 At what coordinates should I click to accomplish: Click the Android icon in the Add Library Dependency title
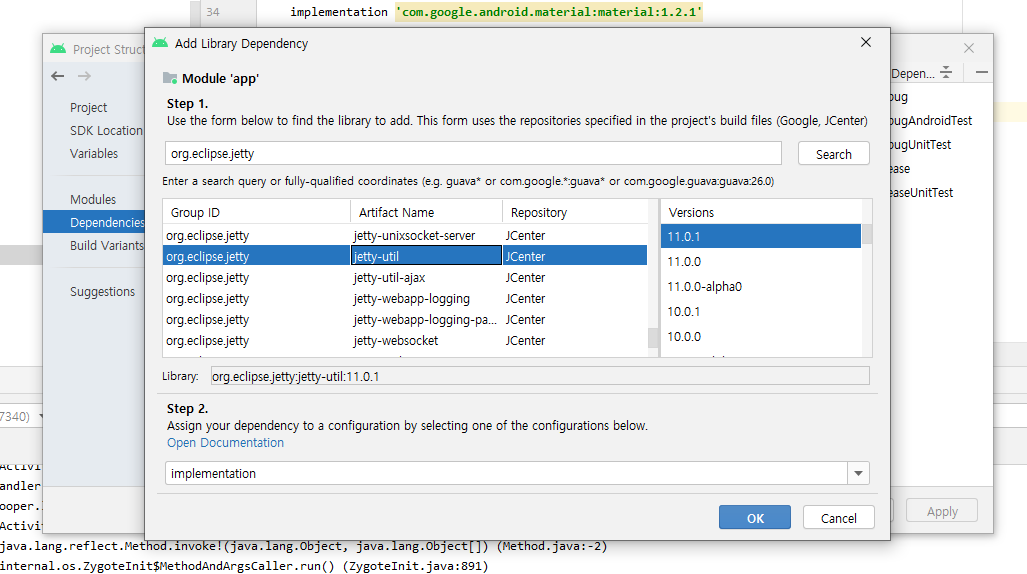tap(160, 43)
